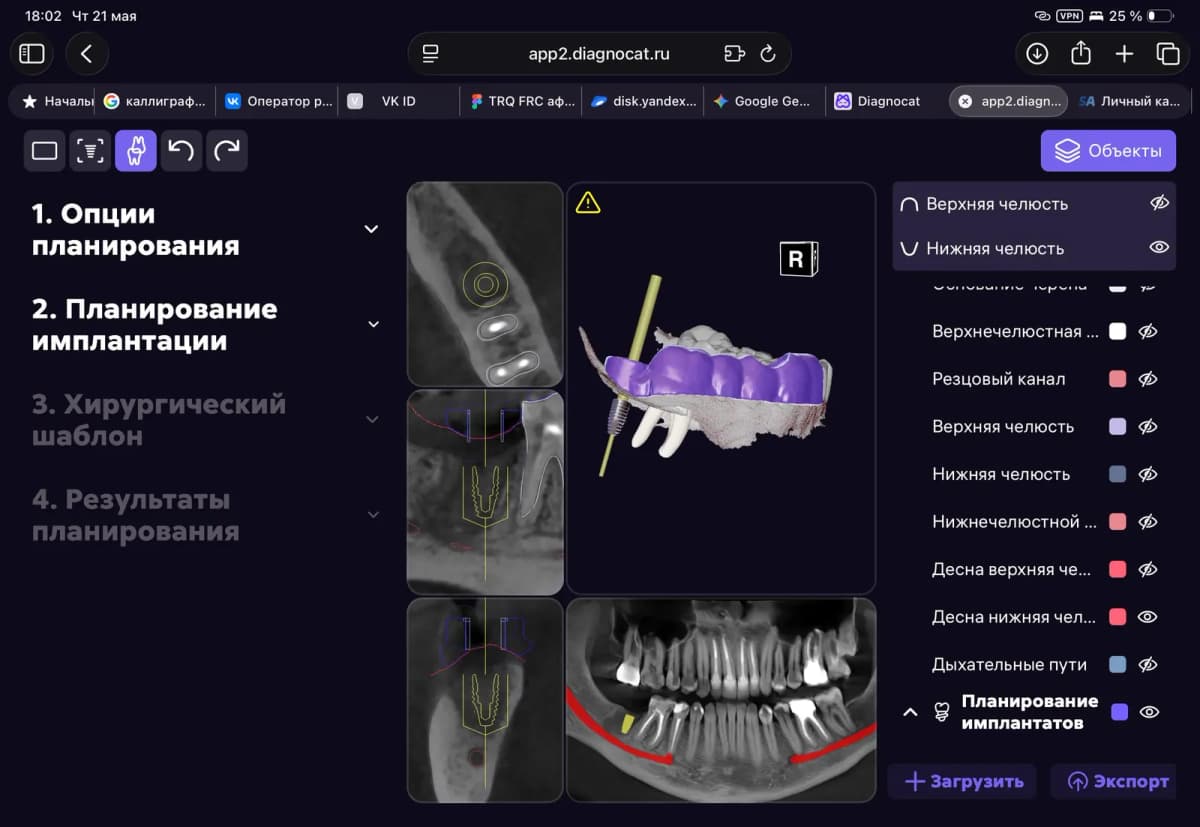Viewport: 1200px width, 827px height.
Task: Select the scan frame tool icon
Action: coord(90,151)
